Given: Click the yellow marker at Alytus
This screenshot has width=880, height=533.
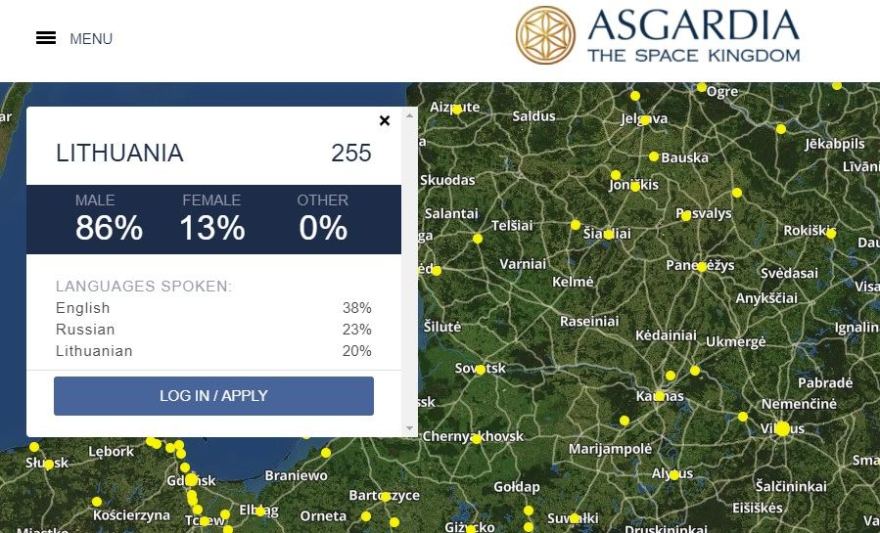Looking at the screenshot, I should [x=674, y=475].
